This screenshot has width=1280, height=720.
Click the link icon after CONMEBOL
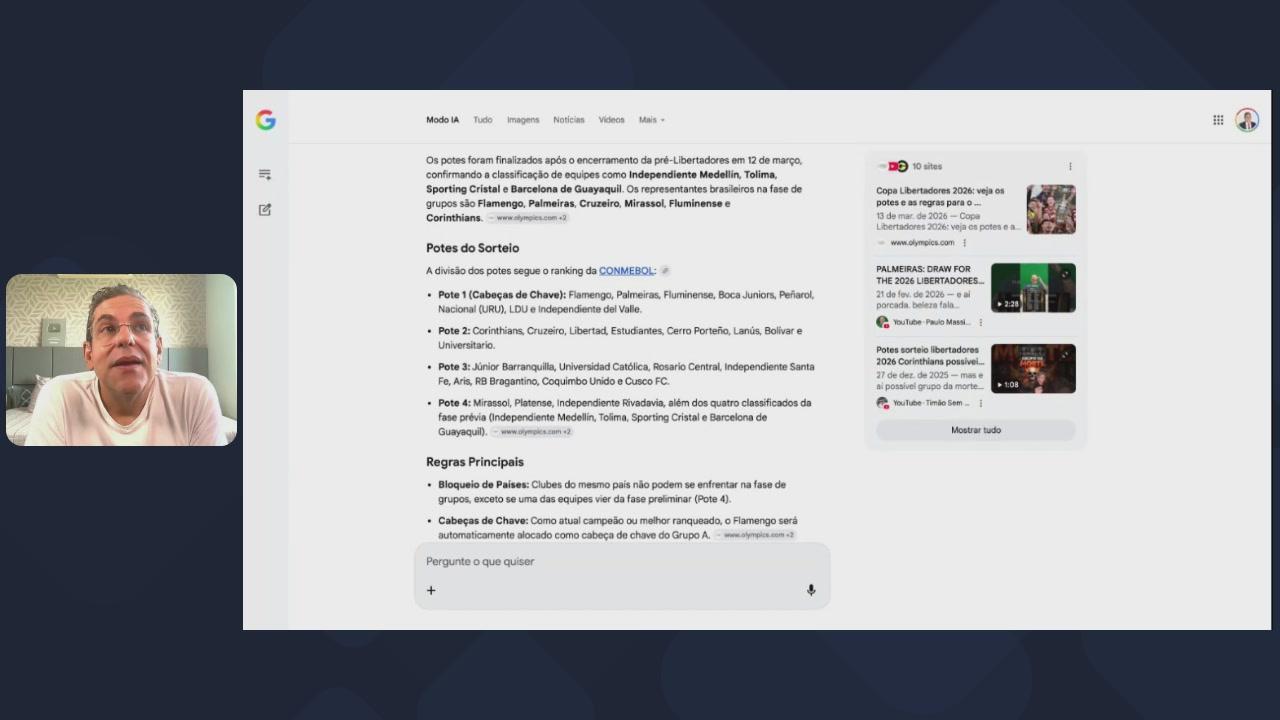[x=665, y=271]
